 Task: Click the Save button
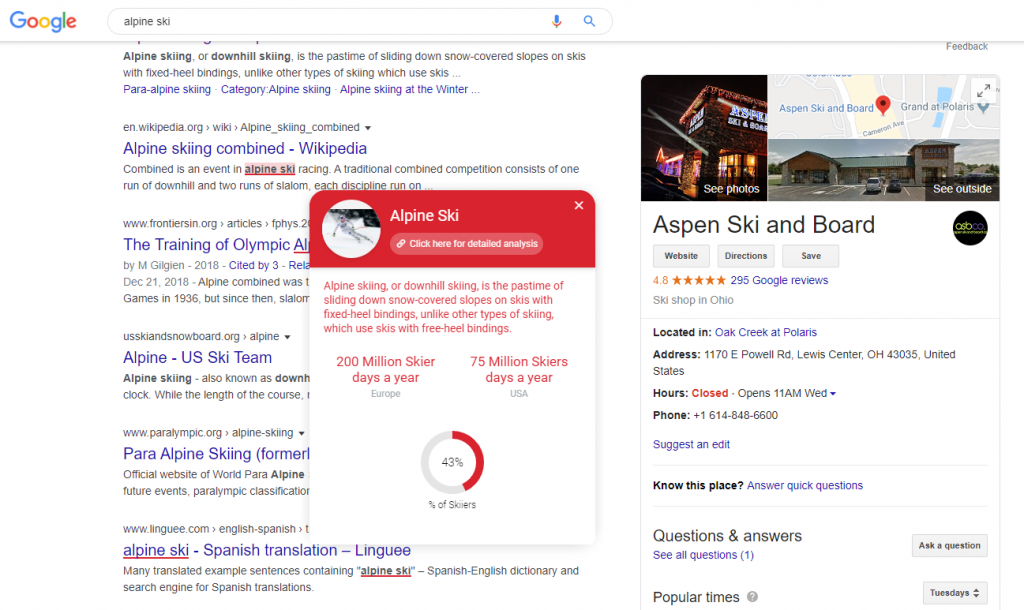pos(811,256)
